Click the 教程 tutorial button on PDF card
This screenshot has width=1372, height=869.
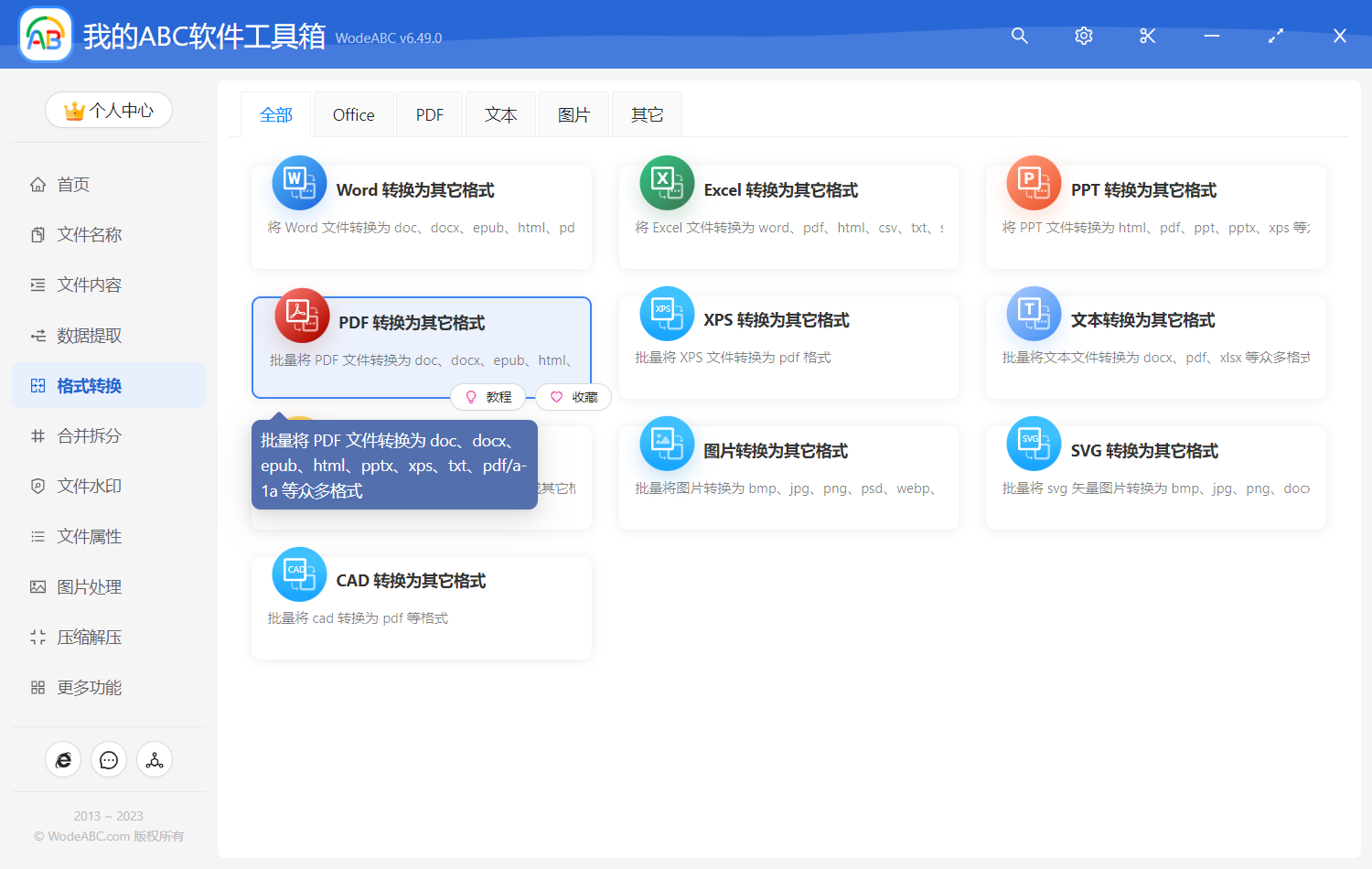(x=488, y=397)
